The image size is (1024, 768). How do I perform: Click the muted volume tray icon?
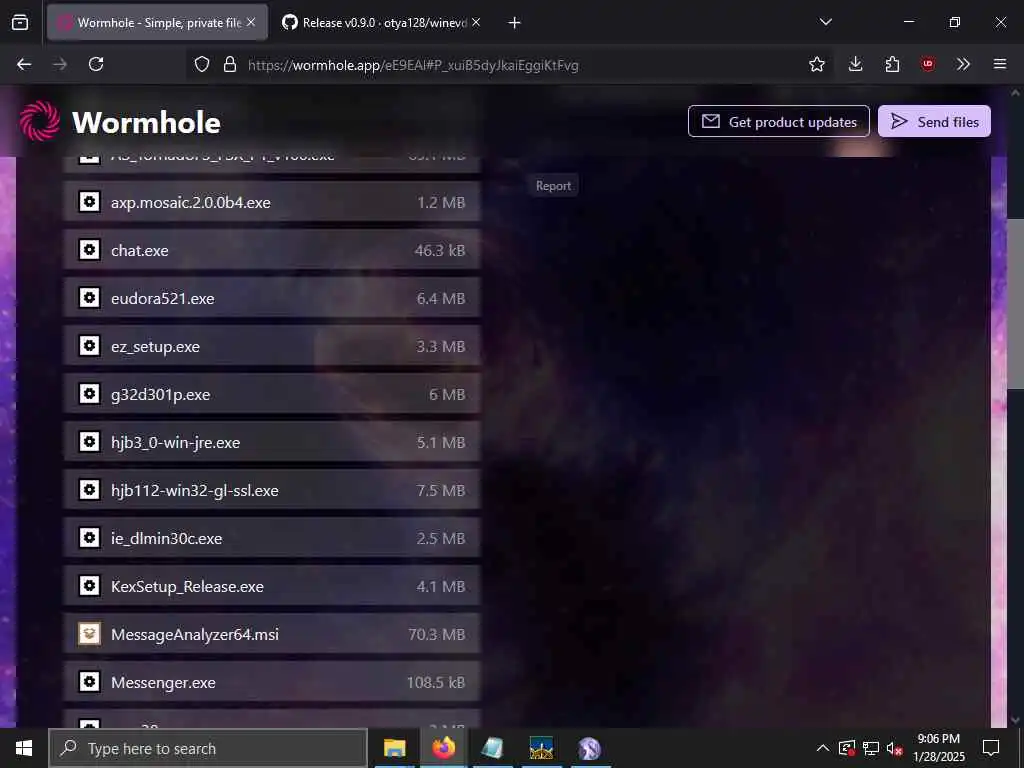pos(895,748)
